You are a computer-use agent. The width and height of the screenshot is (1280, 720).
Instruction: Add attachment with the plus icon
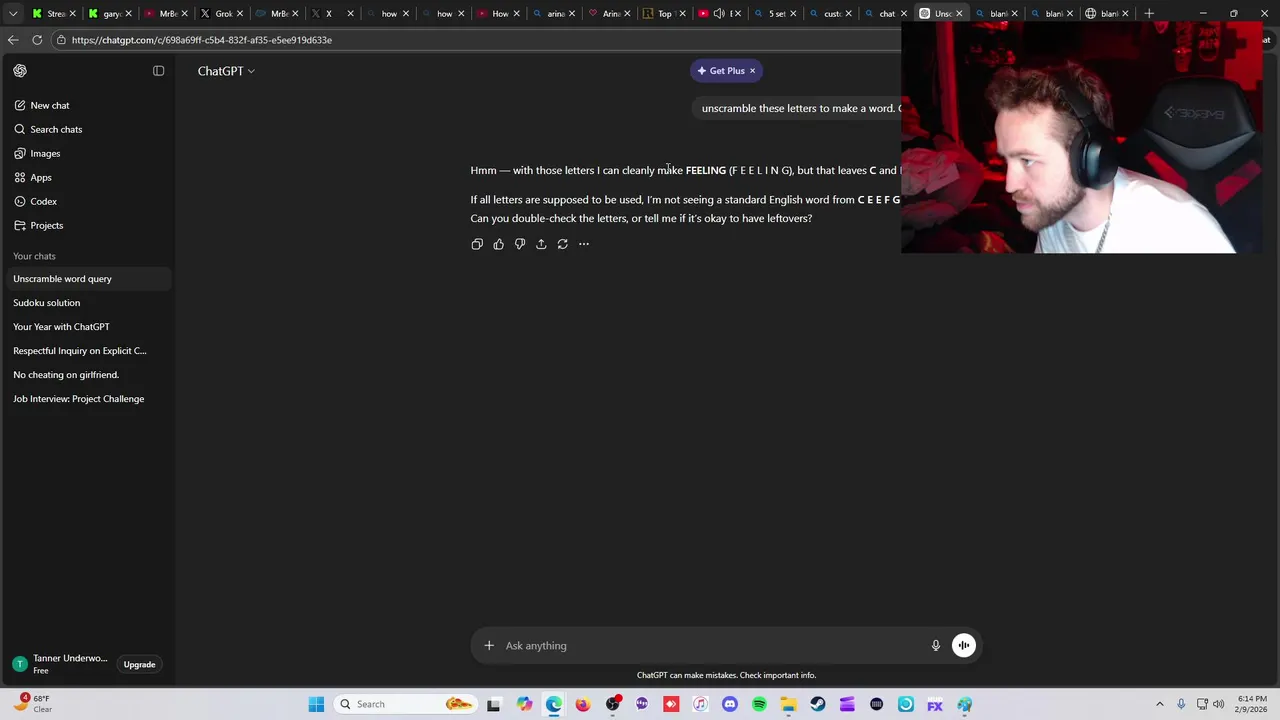[489, 646]
